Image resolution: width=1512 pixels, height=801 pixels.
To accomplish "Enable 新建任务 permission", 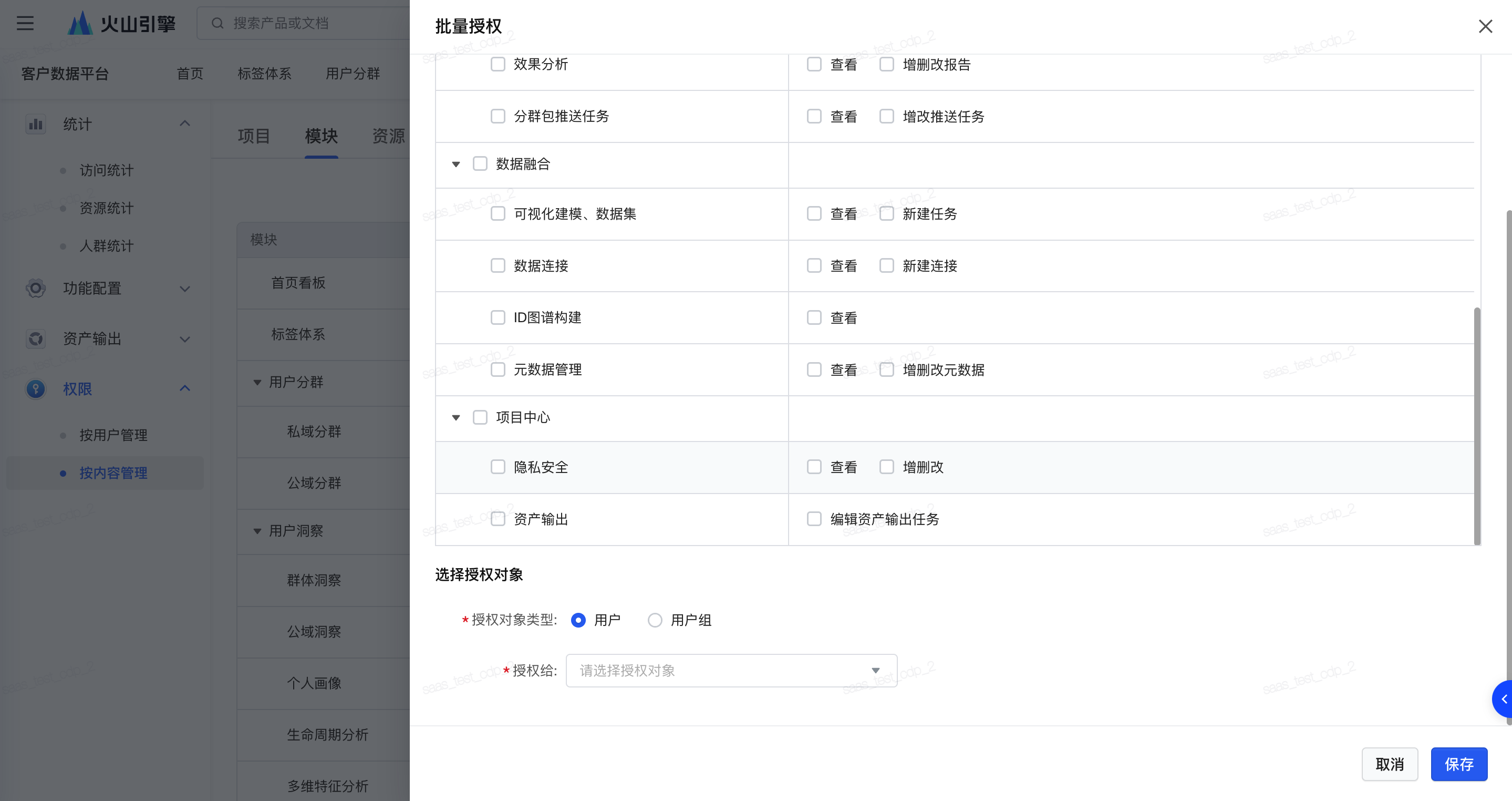I will point(886,214).
